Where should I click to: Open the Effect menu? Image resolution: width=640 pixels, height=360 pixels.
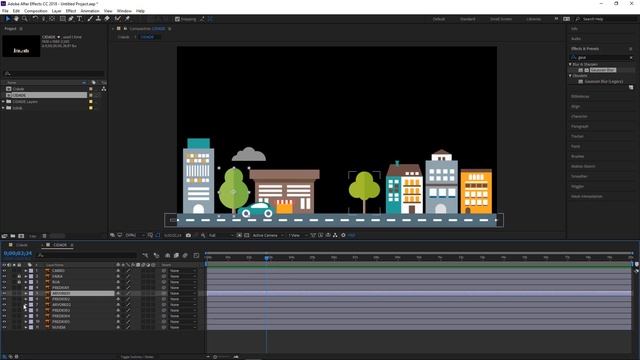point(71,11)
